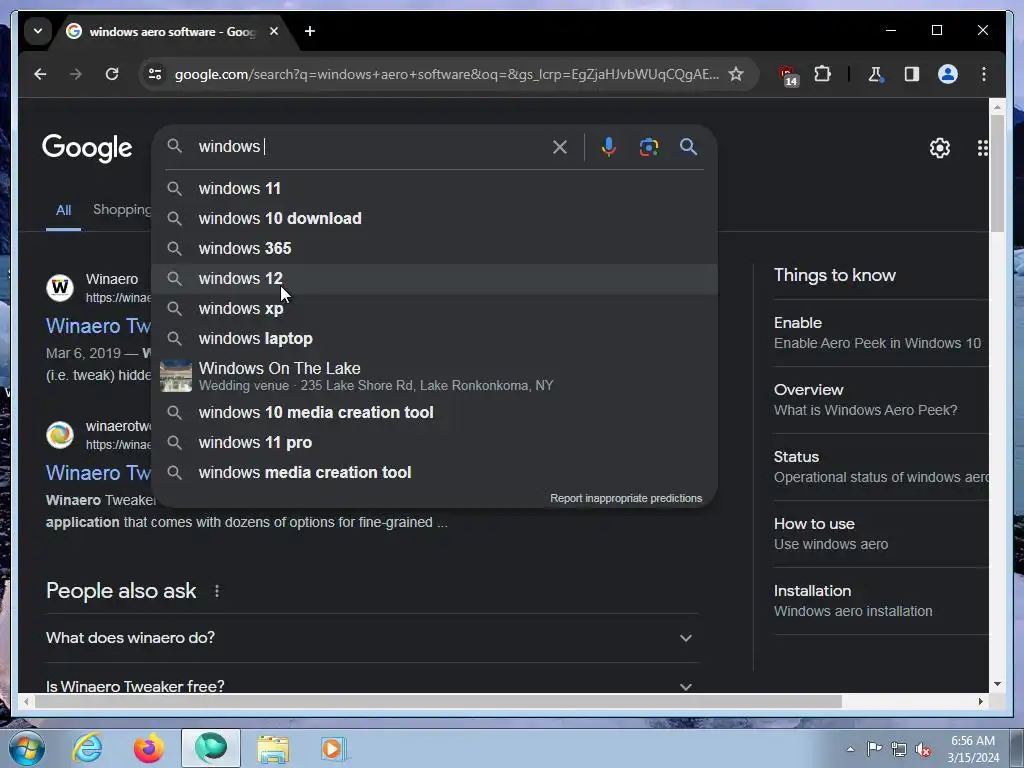Screen dimensions: 1024x768
Task: Open the Chrome profile avatar
Action: coord(948,74)
